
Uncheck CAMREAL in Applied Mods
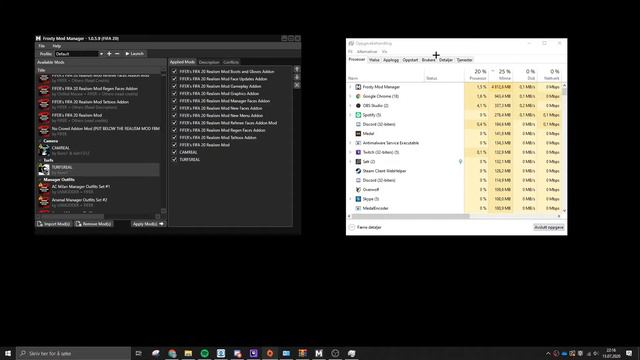[174, 152]
